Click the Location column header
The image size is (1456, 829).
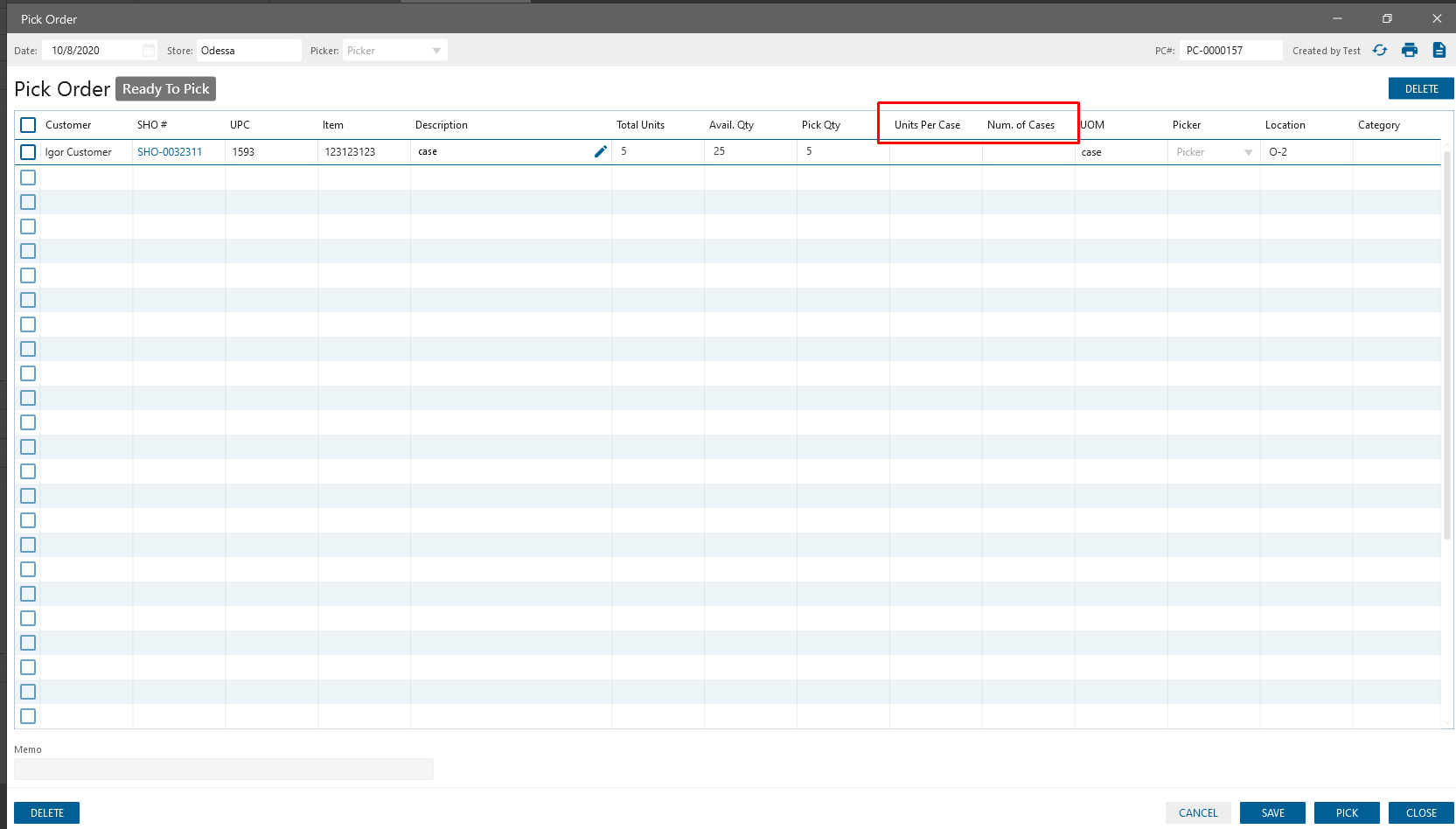pyautogui.click(x=1285, y=125)
